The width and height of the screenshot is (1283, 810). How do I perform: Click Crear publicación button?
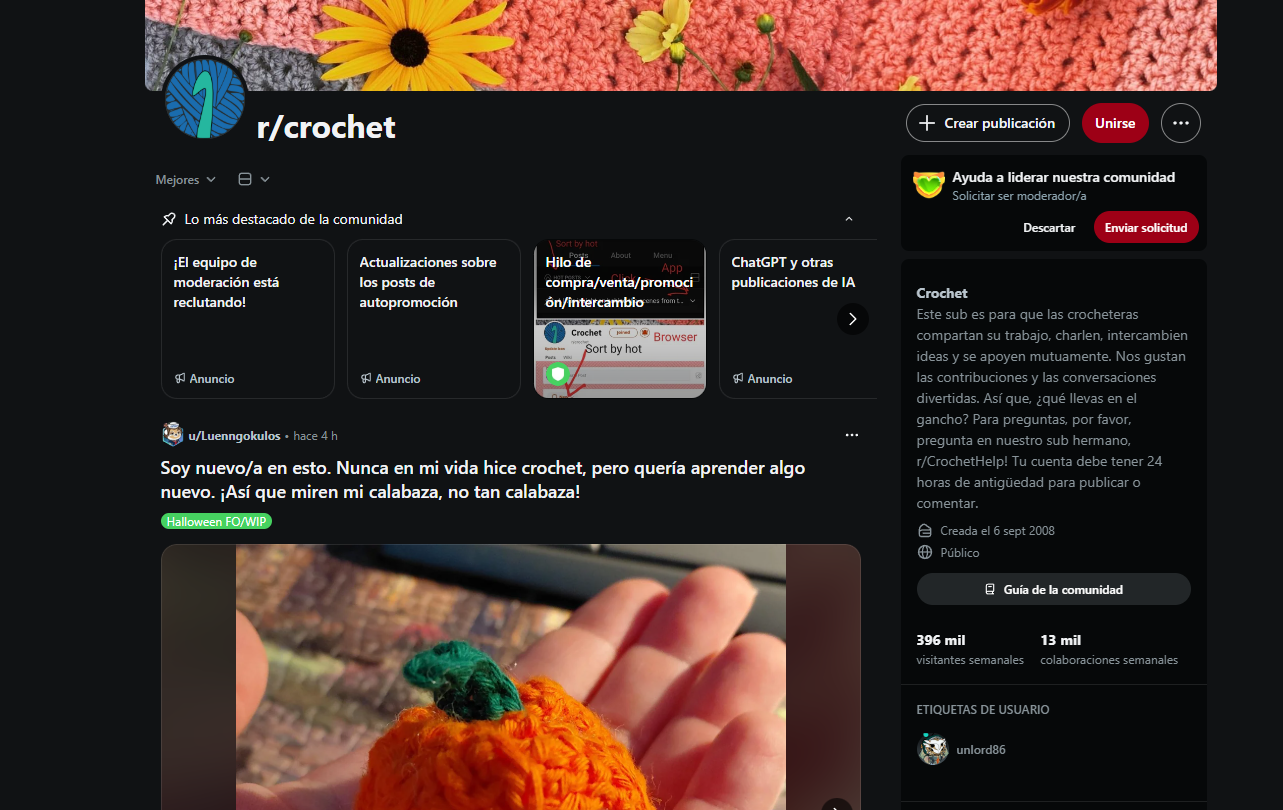tap(988, 123)
